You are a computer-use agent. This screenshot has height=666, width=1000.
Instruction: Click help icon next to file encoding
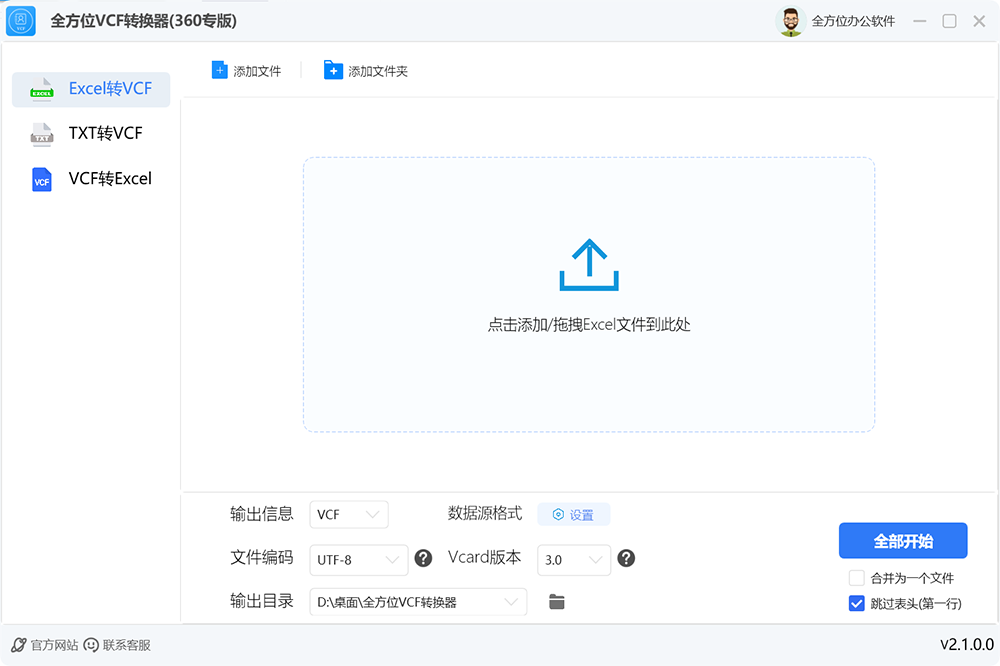tap(423, 558)
